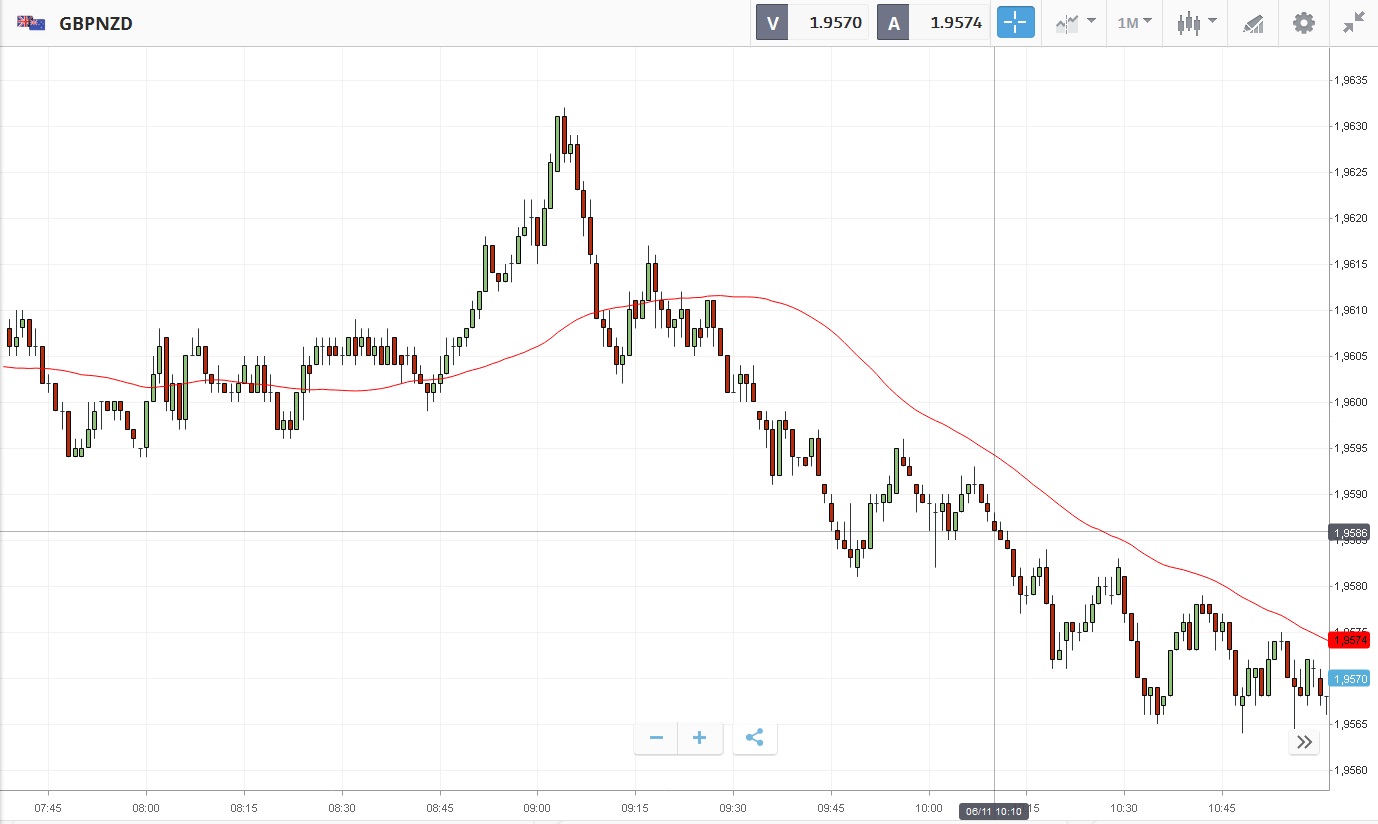The height and width of the screenshot is (824, 1378).
Task: Click the blue 1,9570 price label
Action: coord(1349,678)
